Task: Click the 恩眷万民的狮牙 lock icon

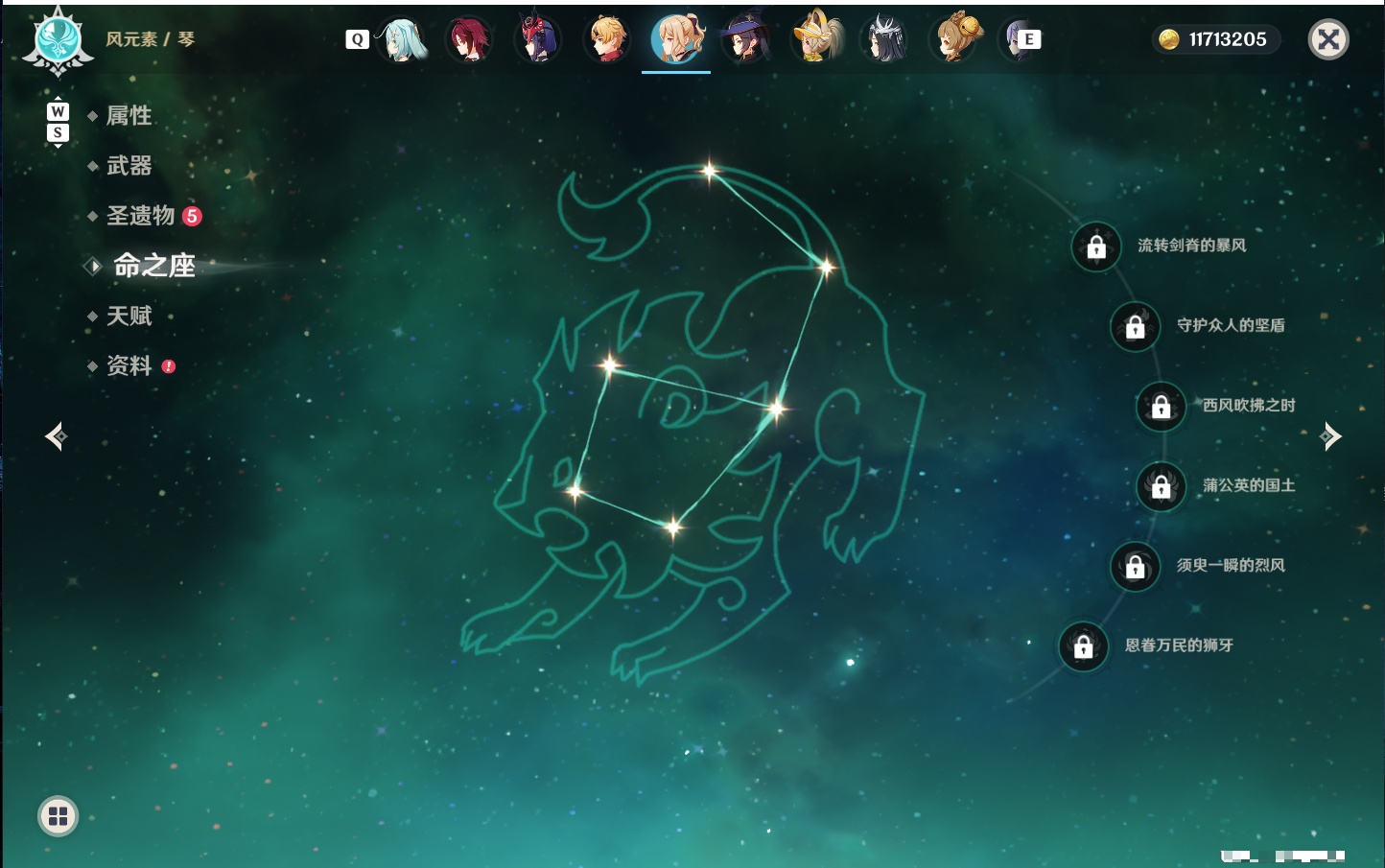Action: 1084,646
